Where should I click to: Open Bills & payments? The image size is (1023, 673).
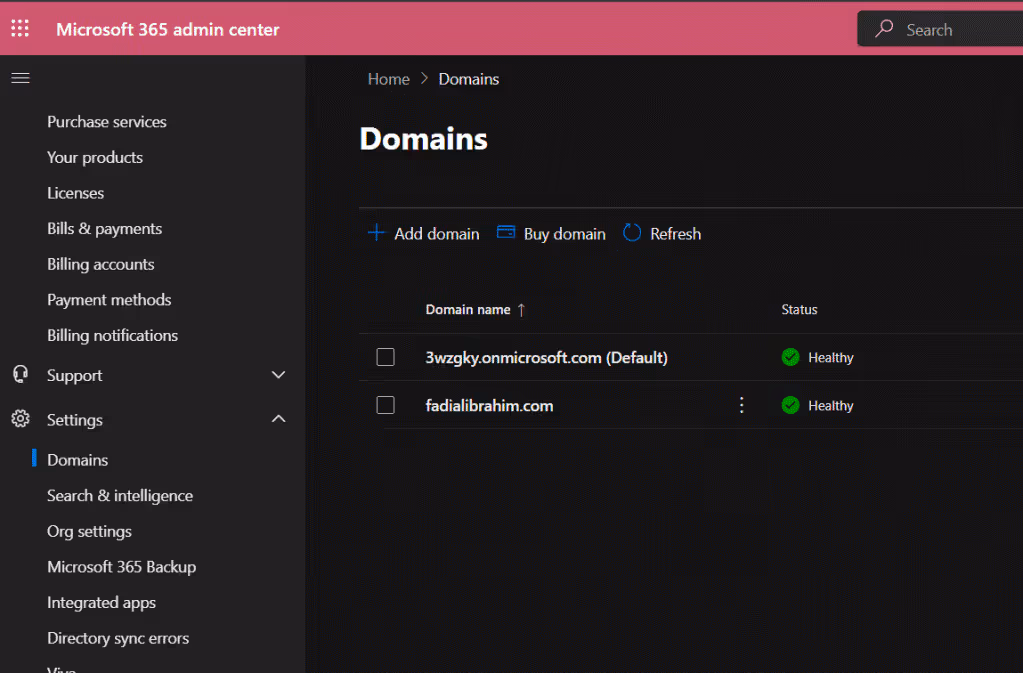pos(104,229)
